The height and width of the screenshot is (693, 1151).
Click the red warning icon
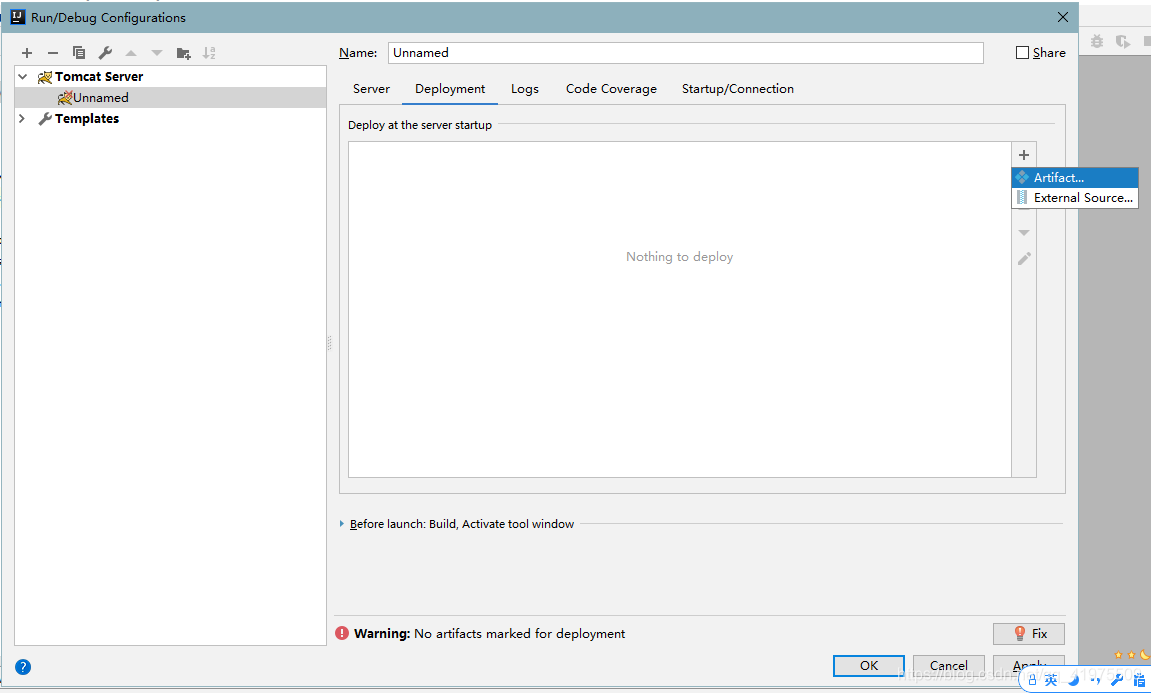342,633
